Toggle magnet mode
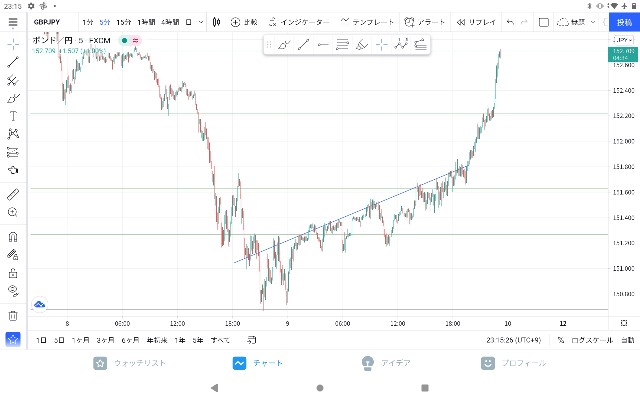 [13, 237]
